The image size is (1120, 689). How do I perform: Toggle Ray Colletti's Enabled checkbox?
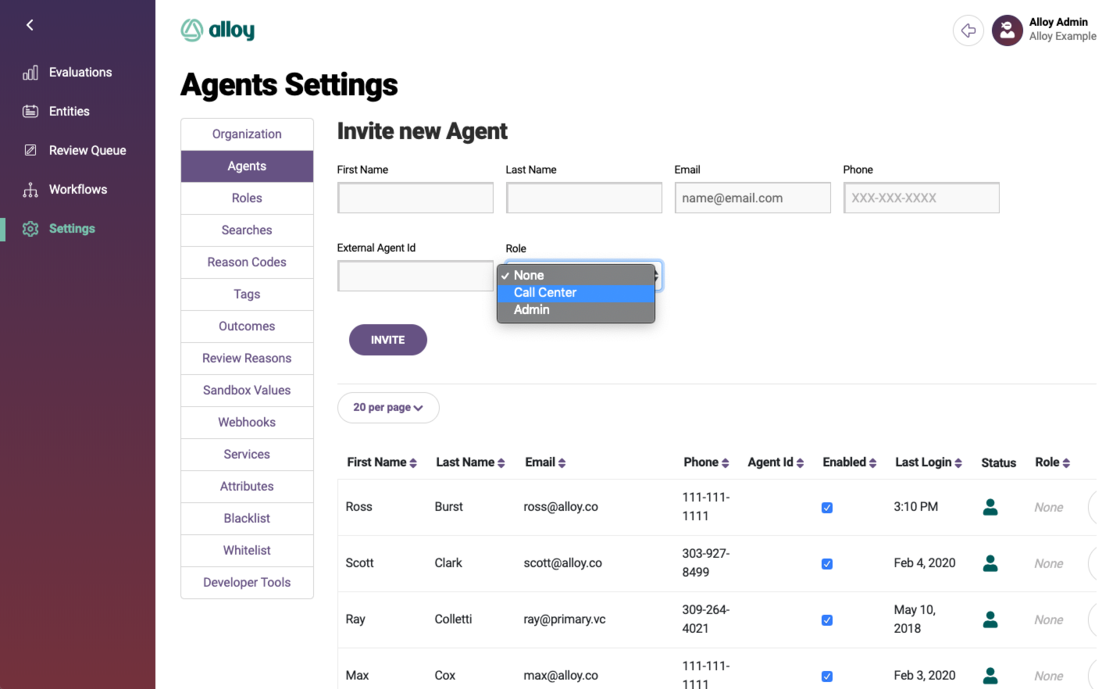coord(827,620)
